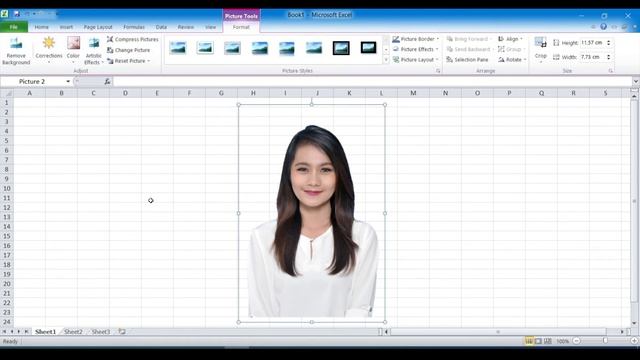This screenshot has height=360, width=640.
Task: Apply the fifth picture style thumbnail
Action: tap(287, 48)
